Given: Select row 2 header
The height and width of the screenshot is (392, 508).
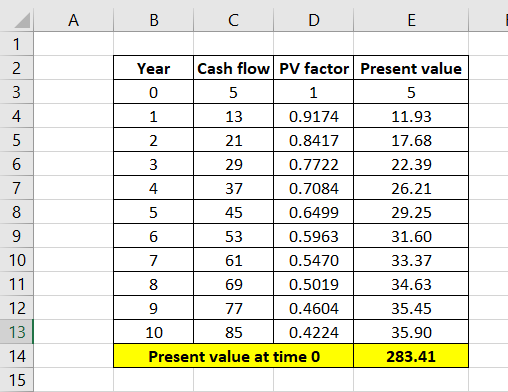Looking at the screenshot, I should [x=16, y=68].
